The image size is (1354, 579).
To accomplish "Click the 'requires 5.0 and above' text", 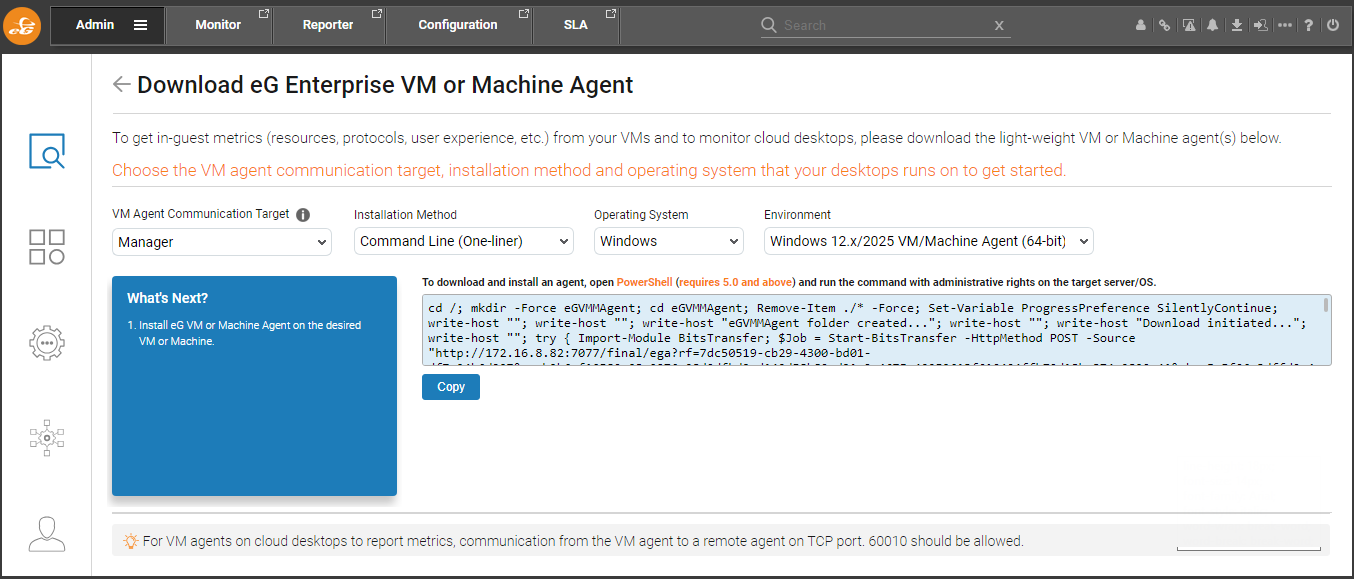I will 735,283.
